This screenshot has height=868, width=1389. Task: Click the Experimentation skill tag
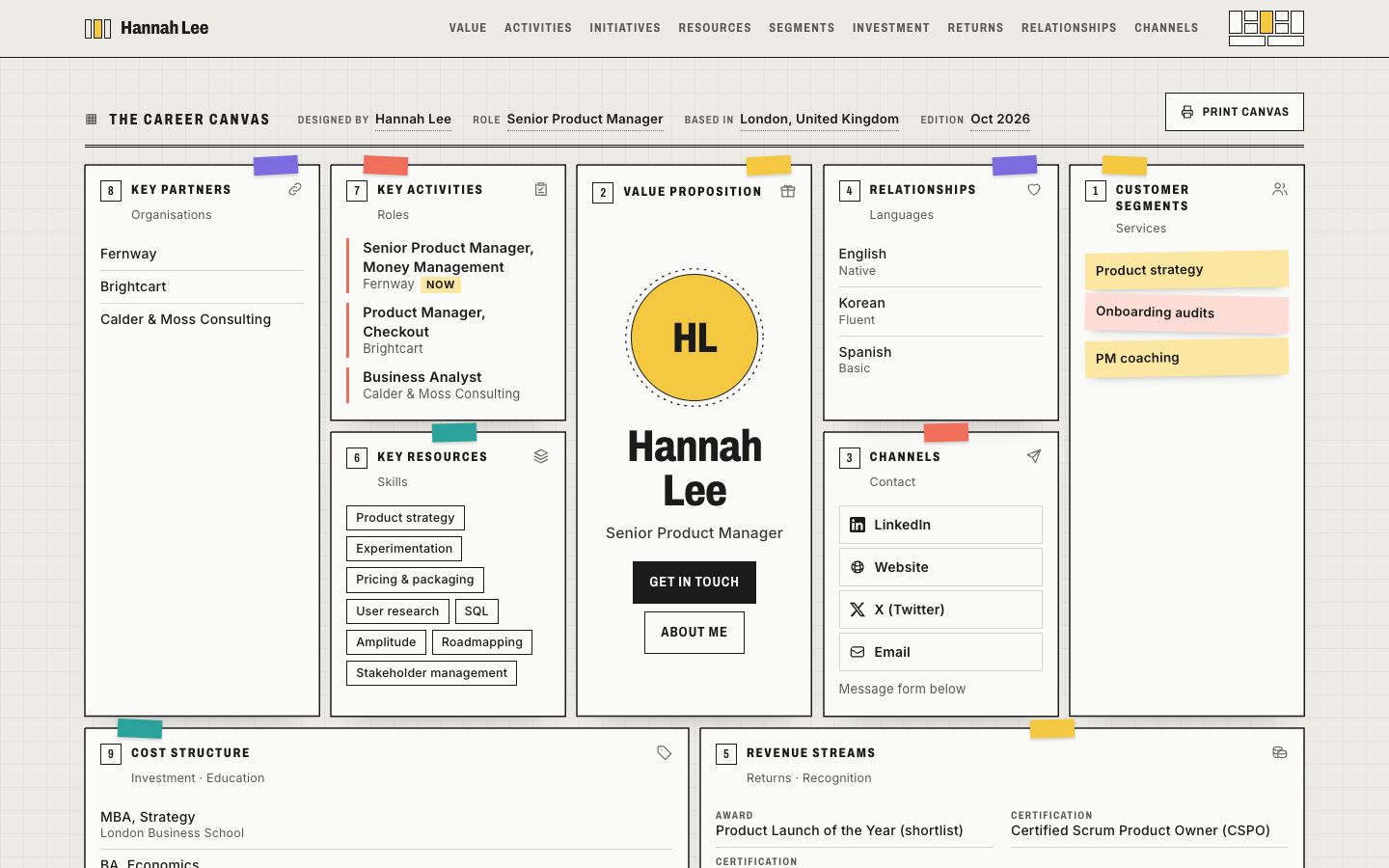[404, 549]
